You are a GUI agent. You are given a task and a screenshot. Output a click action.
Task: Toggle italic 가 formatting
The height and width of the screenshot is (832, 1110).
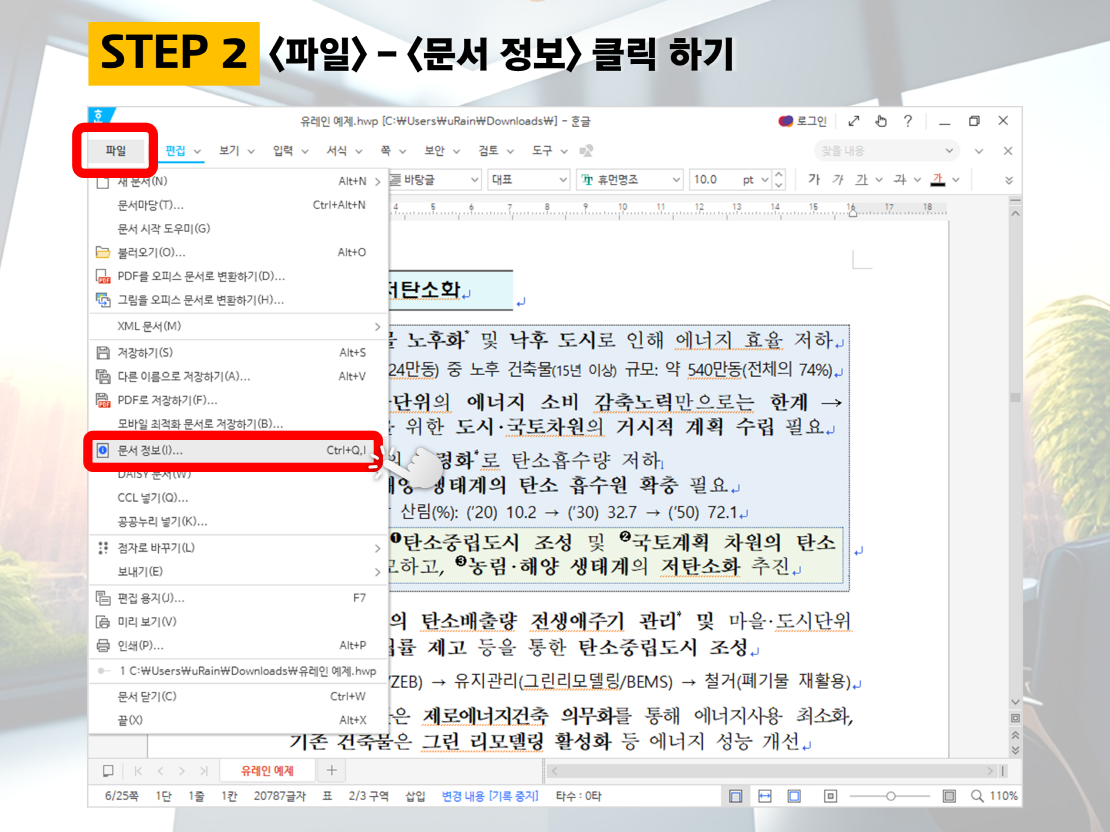[x=837, y=180]
